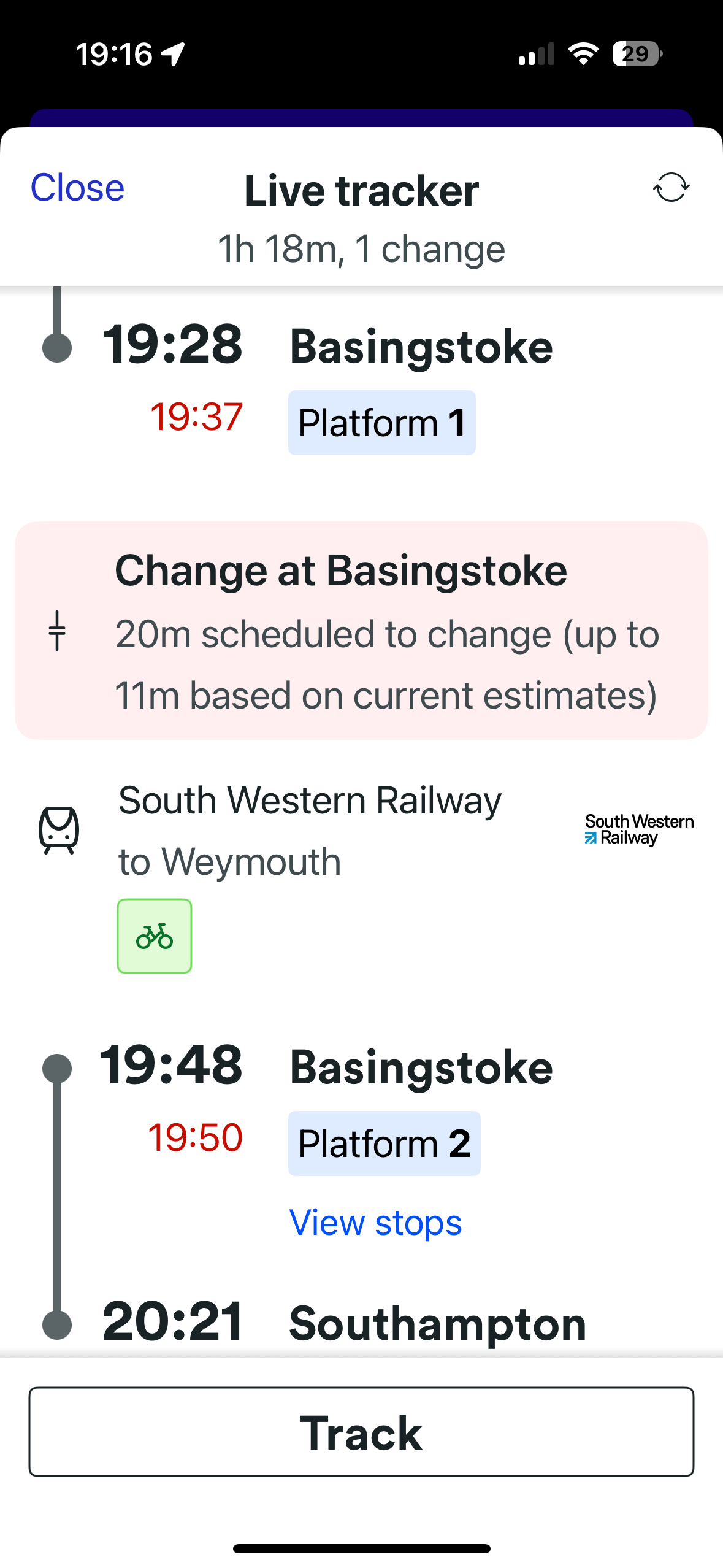Tap the change-platform icon in pink banner

57,631
